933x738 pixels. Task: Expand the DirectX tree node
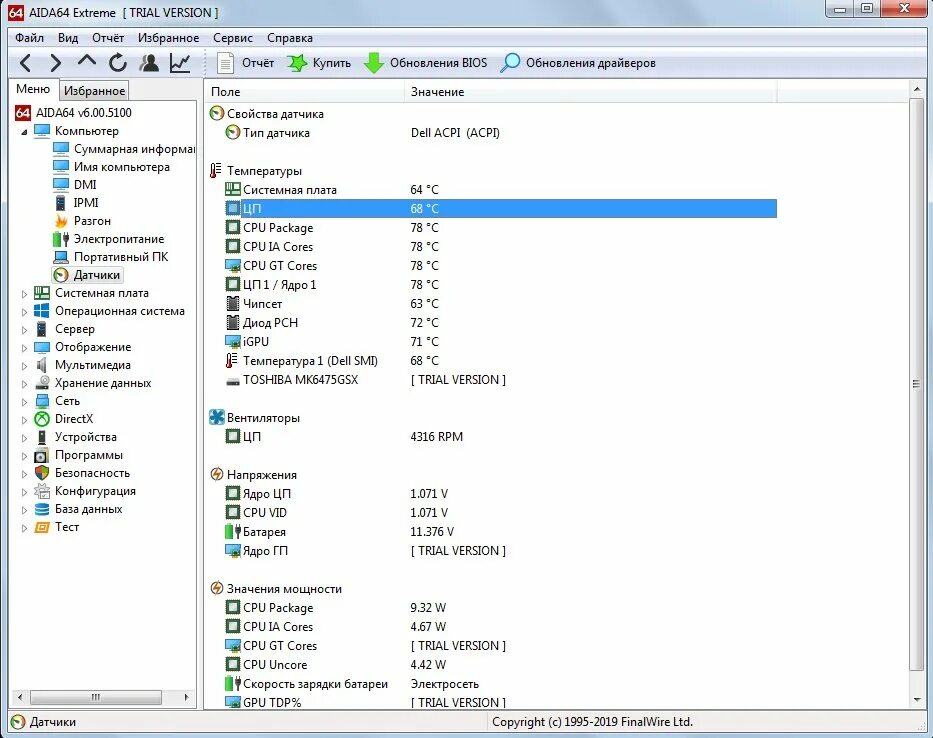pyautogui.click(x=24, y=420)
